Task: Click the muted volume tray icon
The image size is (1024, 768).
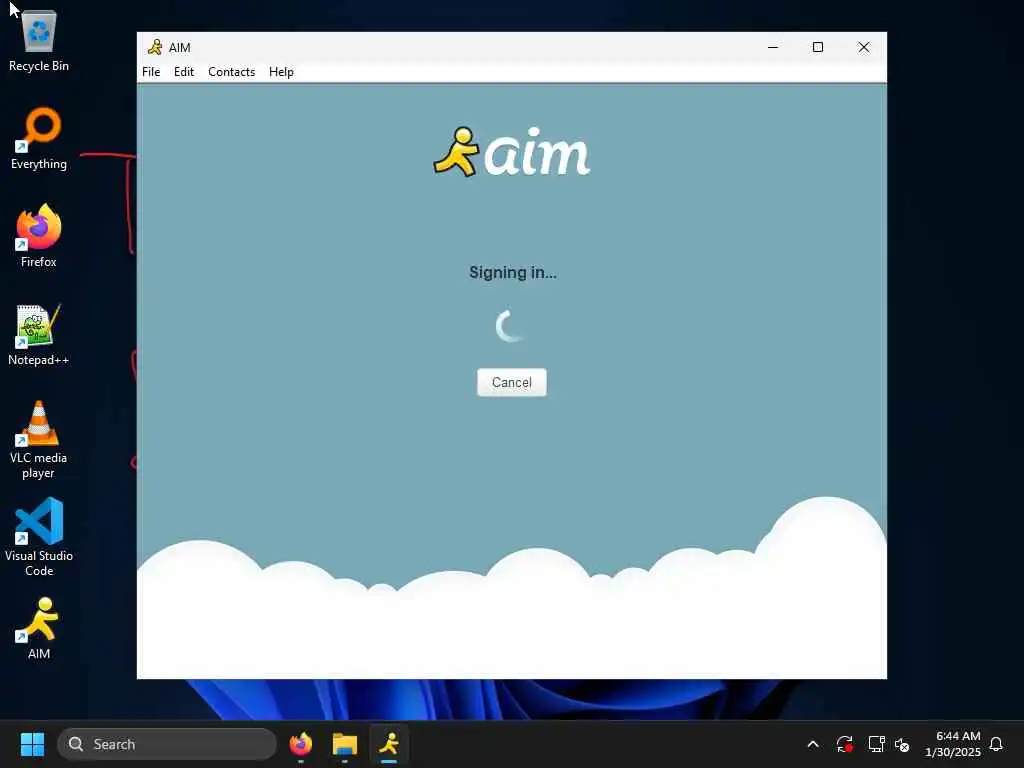Action: (903, 744)
